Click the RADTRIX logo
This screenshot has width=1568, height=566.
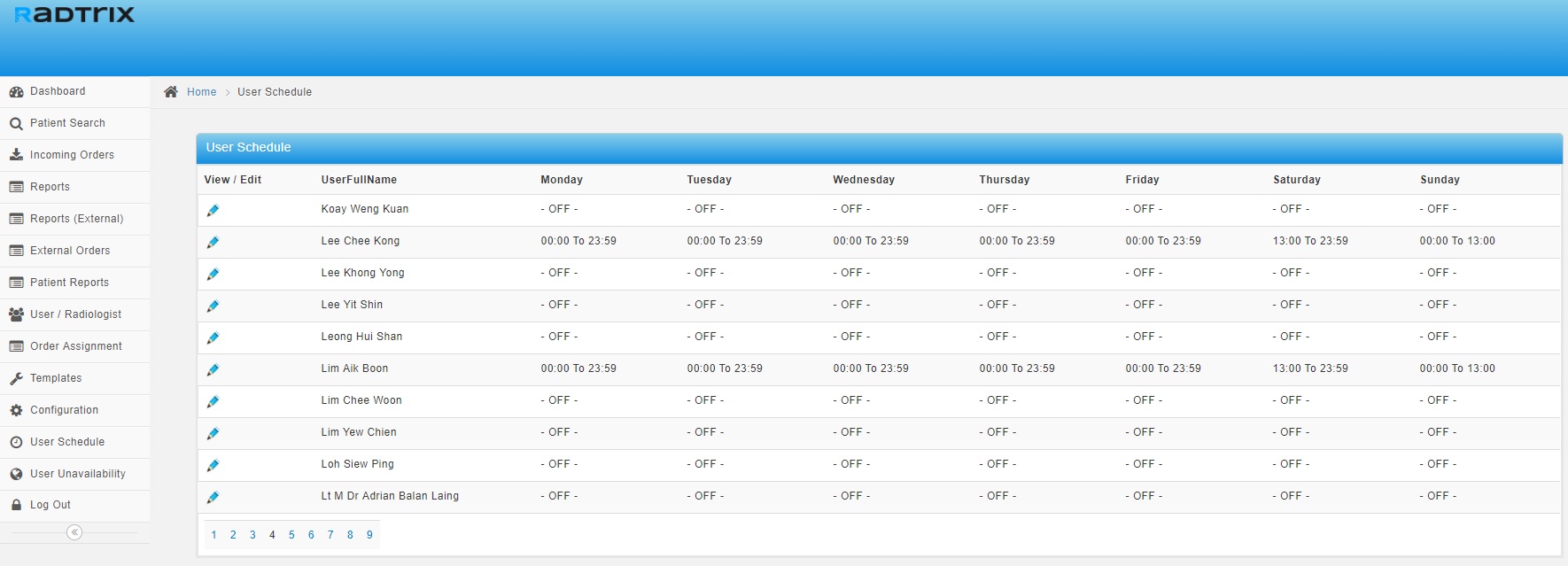click(74, 15)
